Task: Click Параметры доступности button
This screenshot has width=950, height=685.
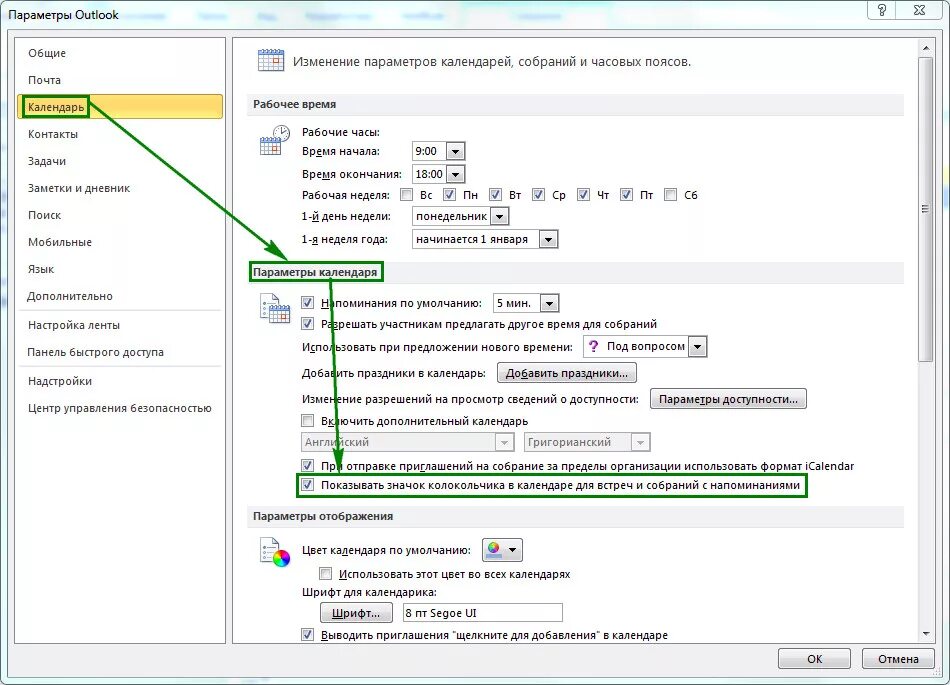Action: pos(728,399)
